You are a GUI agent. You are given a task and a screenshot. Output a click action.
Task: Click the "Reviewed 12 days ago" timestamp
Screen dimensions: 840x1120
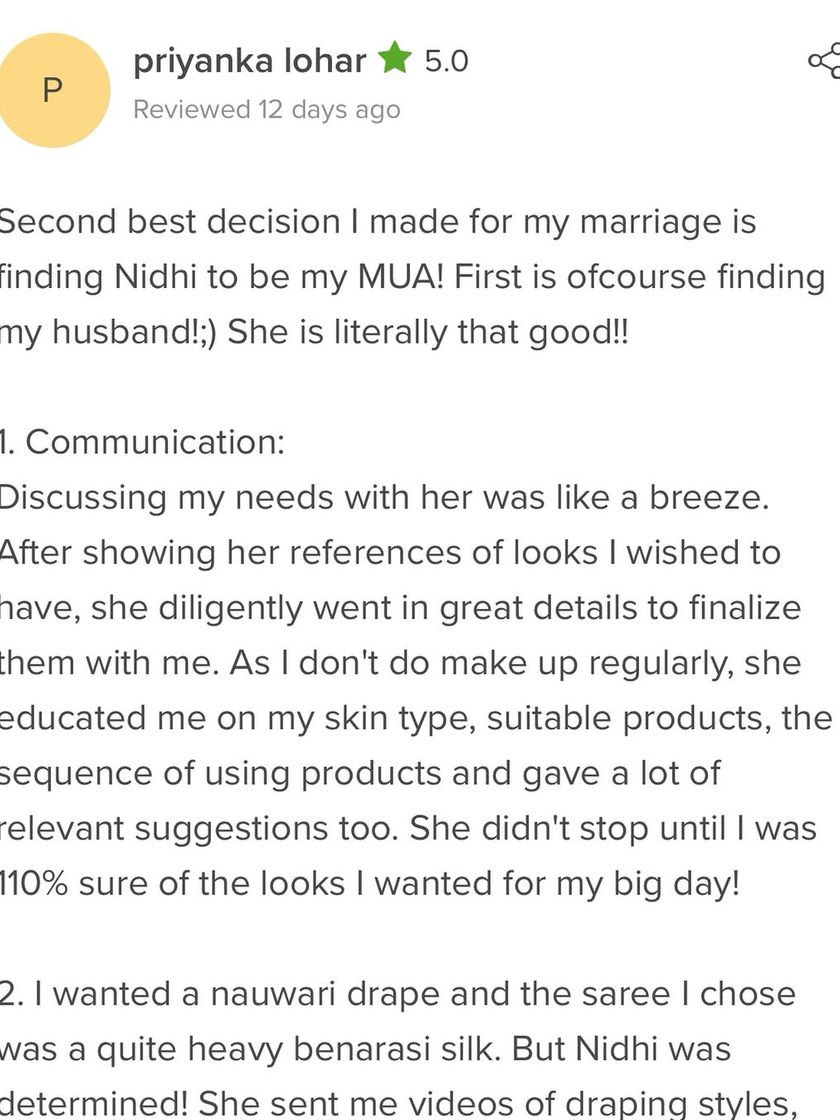266,110
